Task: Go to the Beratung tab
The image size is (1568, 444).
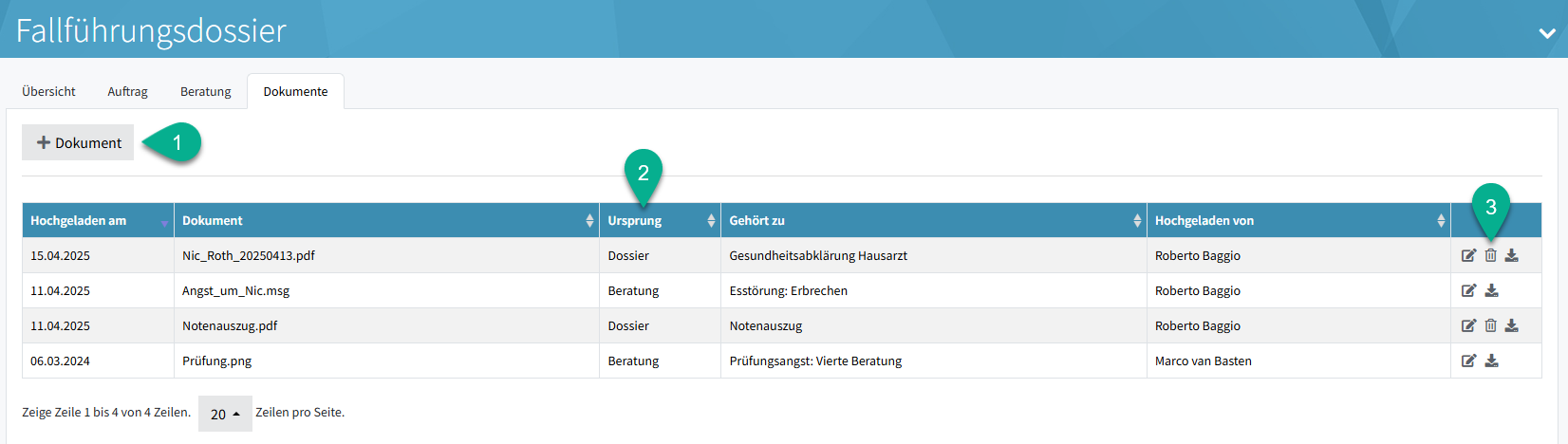Action: tap(206, 91)
